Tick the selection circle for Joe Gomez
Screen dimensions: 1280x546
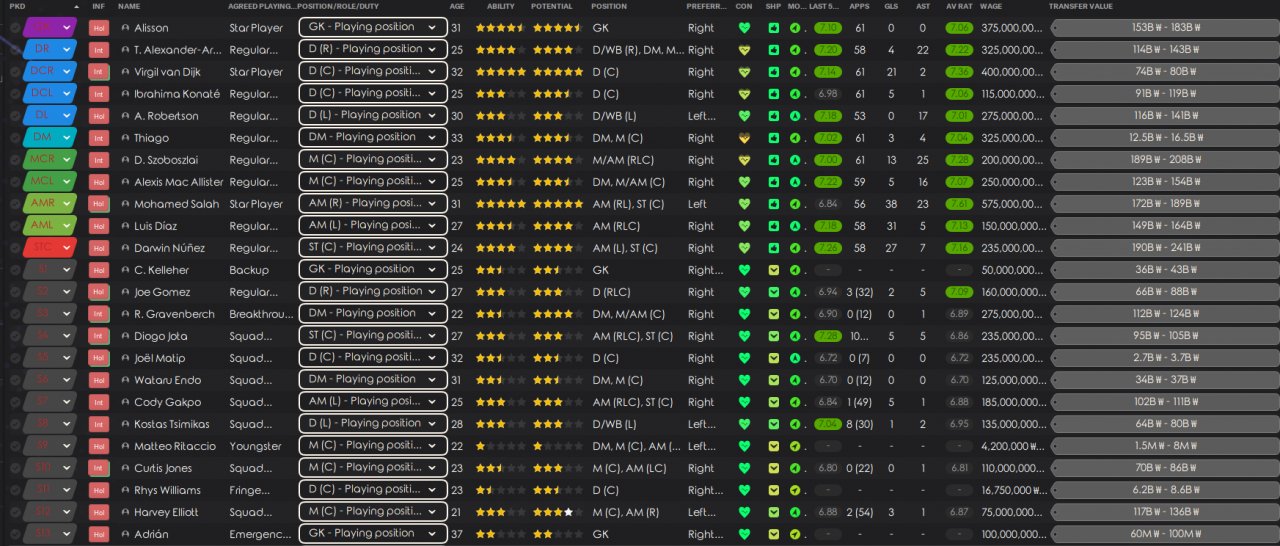[x=15, y=292]
